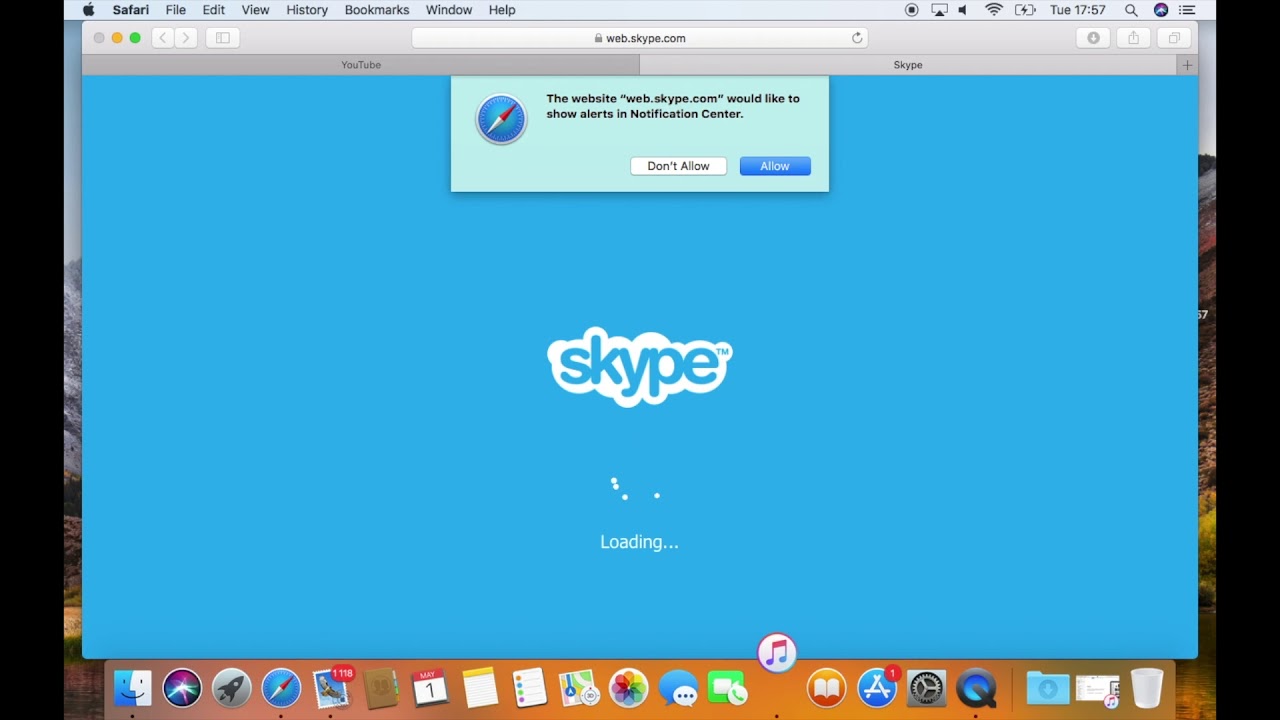Open the Window menu

pos(449,10)
